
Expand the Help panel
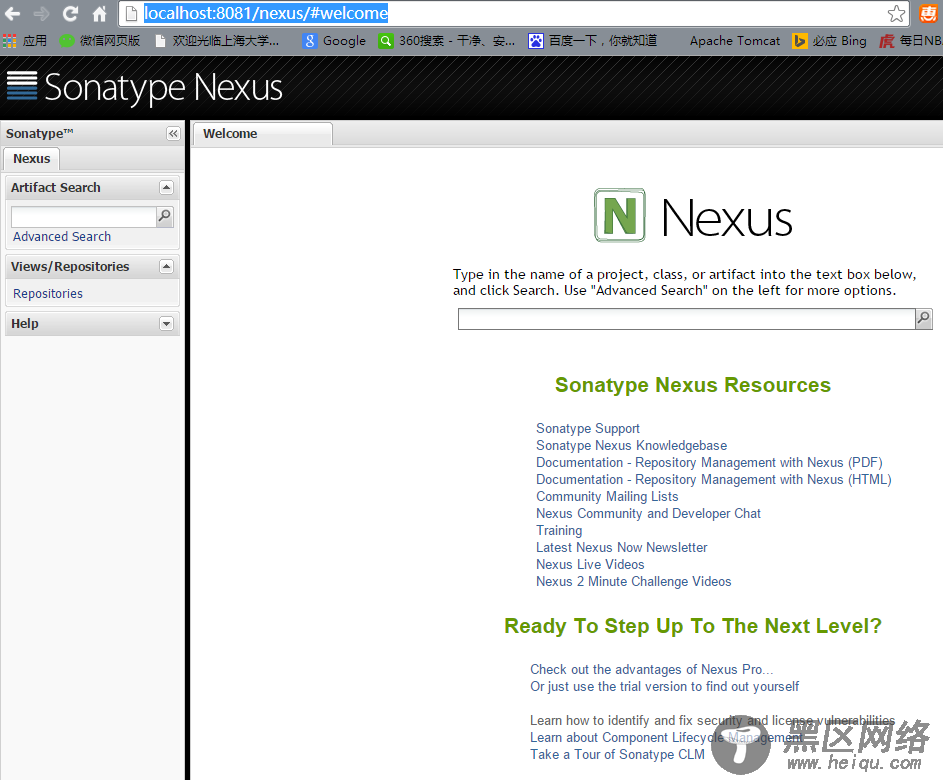(167, 324)
